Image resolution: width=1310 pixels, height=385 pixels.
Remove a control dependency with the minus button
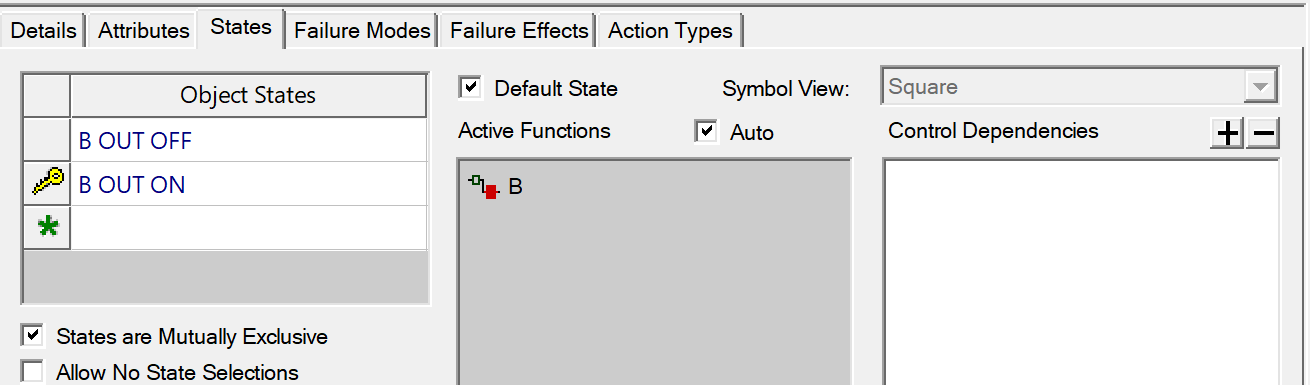[x=1263, y=133]
